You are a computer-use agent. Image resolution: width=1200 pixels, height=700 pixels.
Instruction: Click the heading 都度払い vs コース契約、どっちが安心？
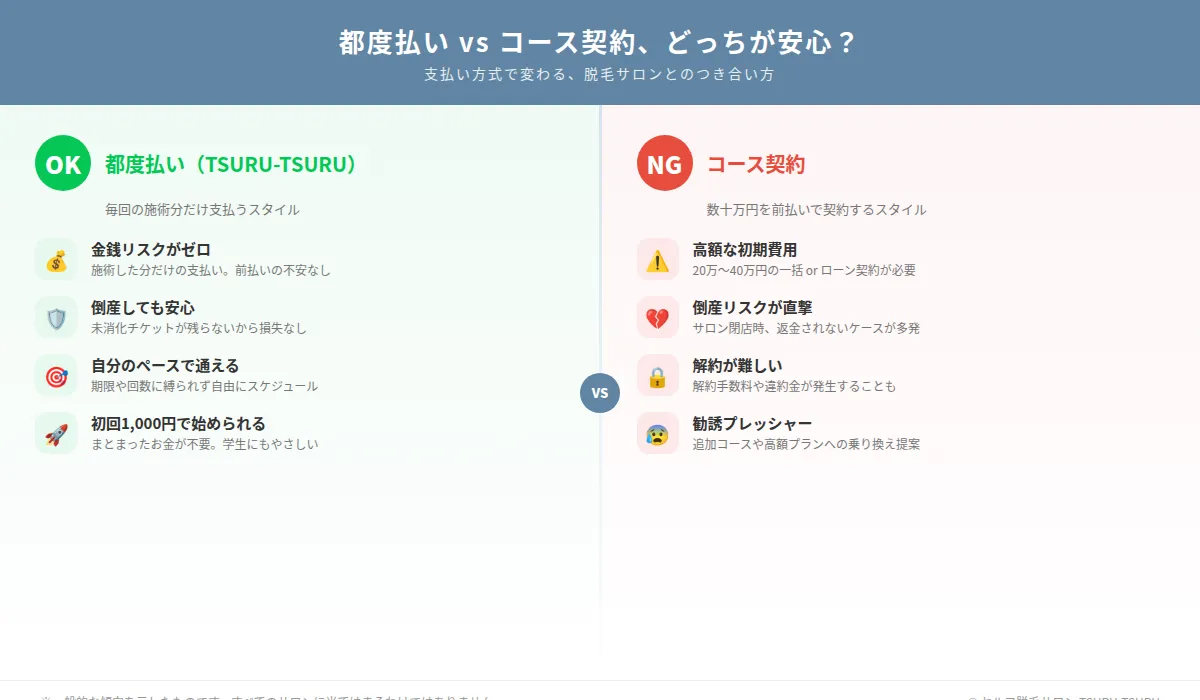tap(599, 43)
